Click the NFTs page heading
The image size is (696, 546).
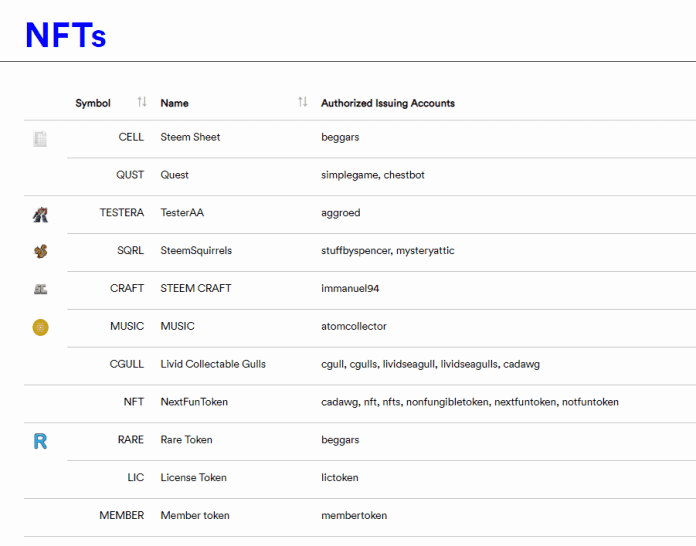[x=66, y=35]
